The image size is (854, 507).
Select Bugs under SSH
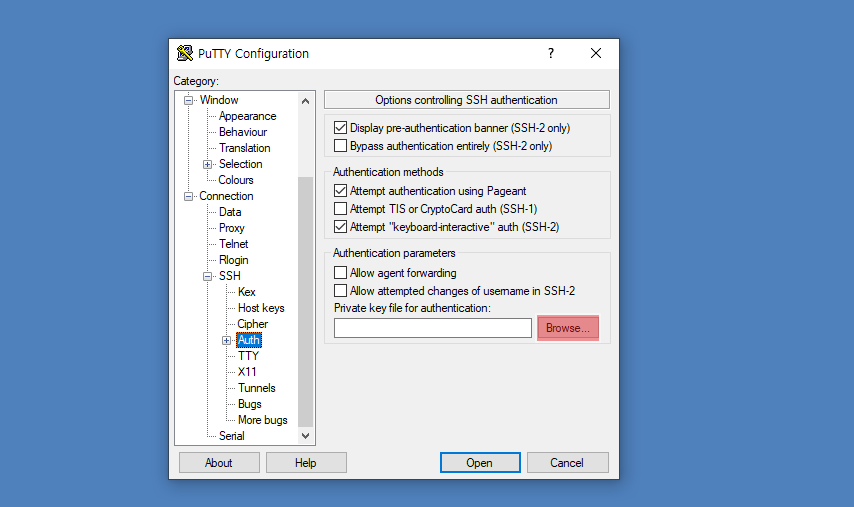pos(249,404)
